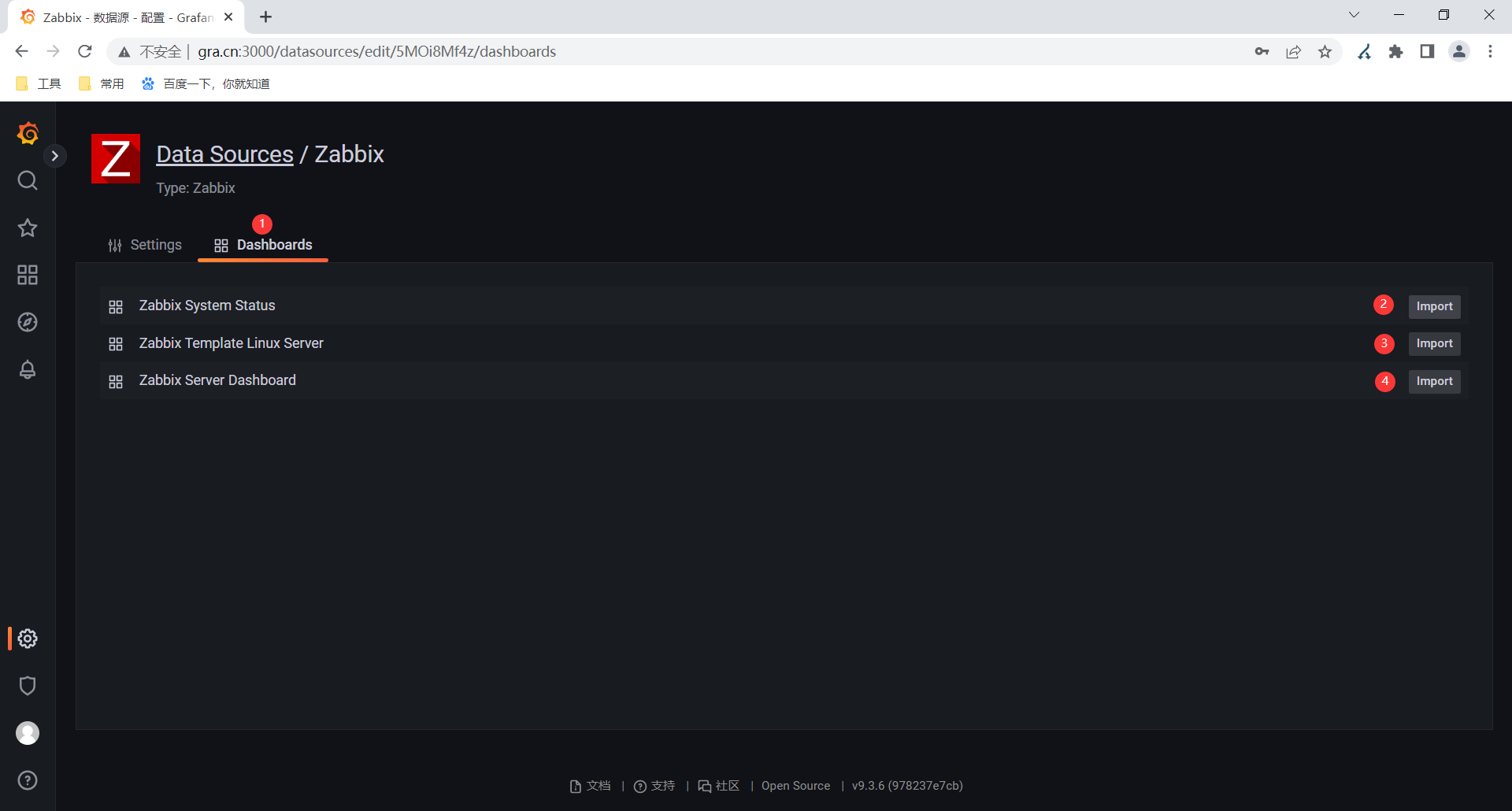Open the Alerting bell icon
1512x811 pixels.
[28, 369]
